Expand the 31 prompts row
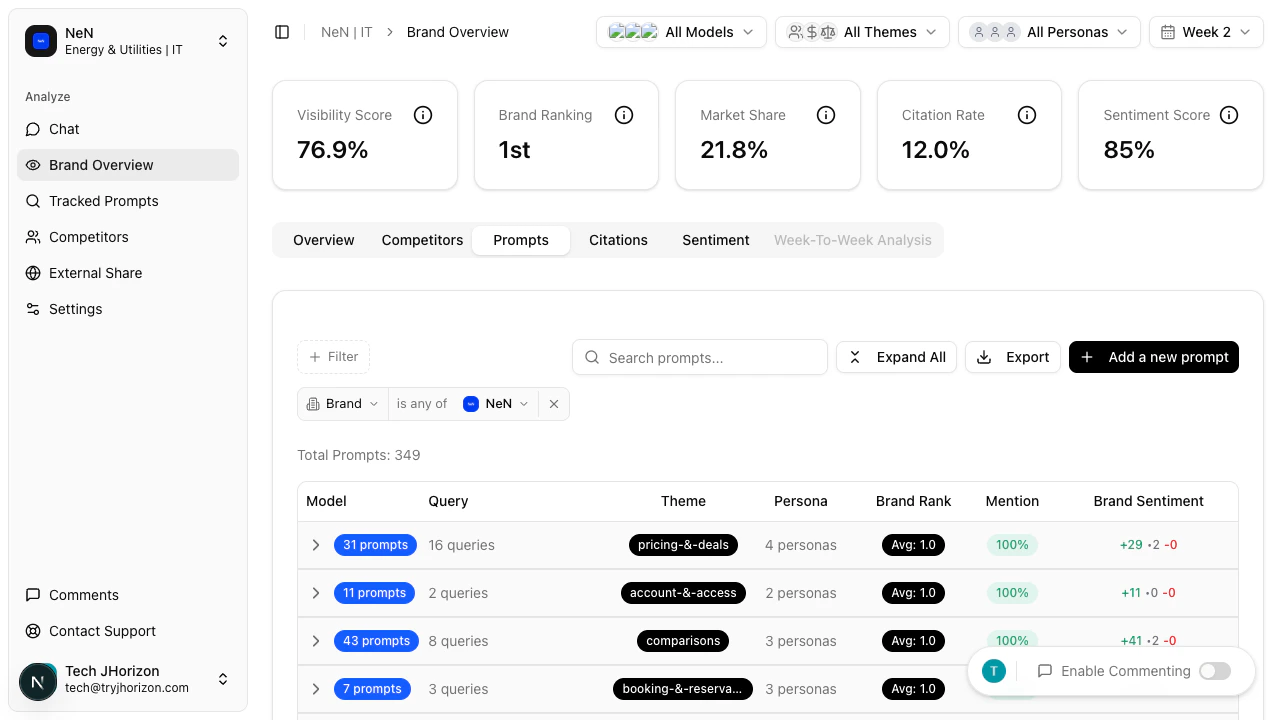 tap(316, 545)
